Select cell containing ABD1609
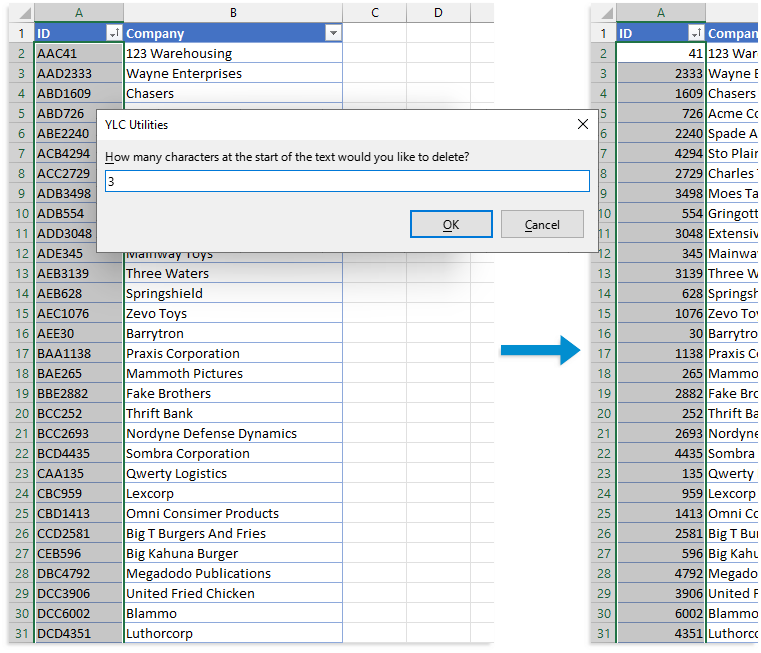 [x=79, y=93]
